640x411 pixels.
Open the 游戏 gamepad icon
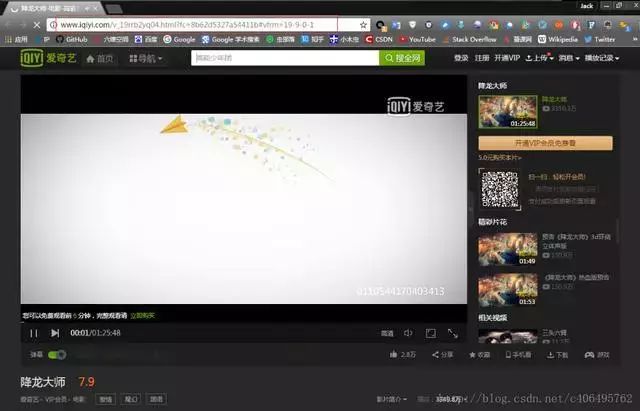coord(597,355)
